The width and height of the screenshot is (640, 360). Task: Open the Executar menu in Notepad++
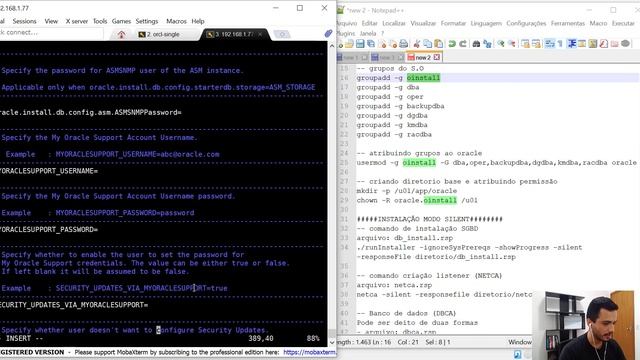(623, 23)
